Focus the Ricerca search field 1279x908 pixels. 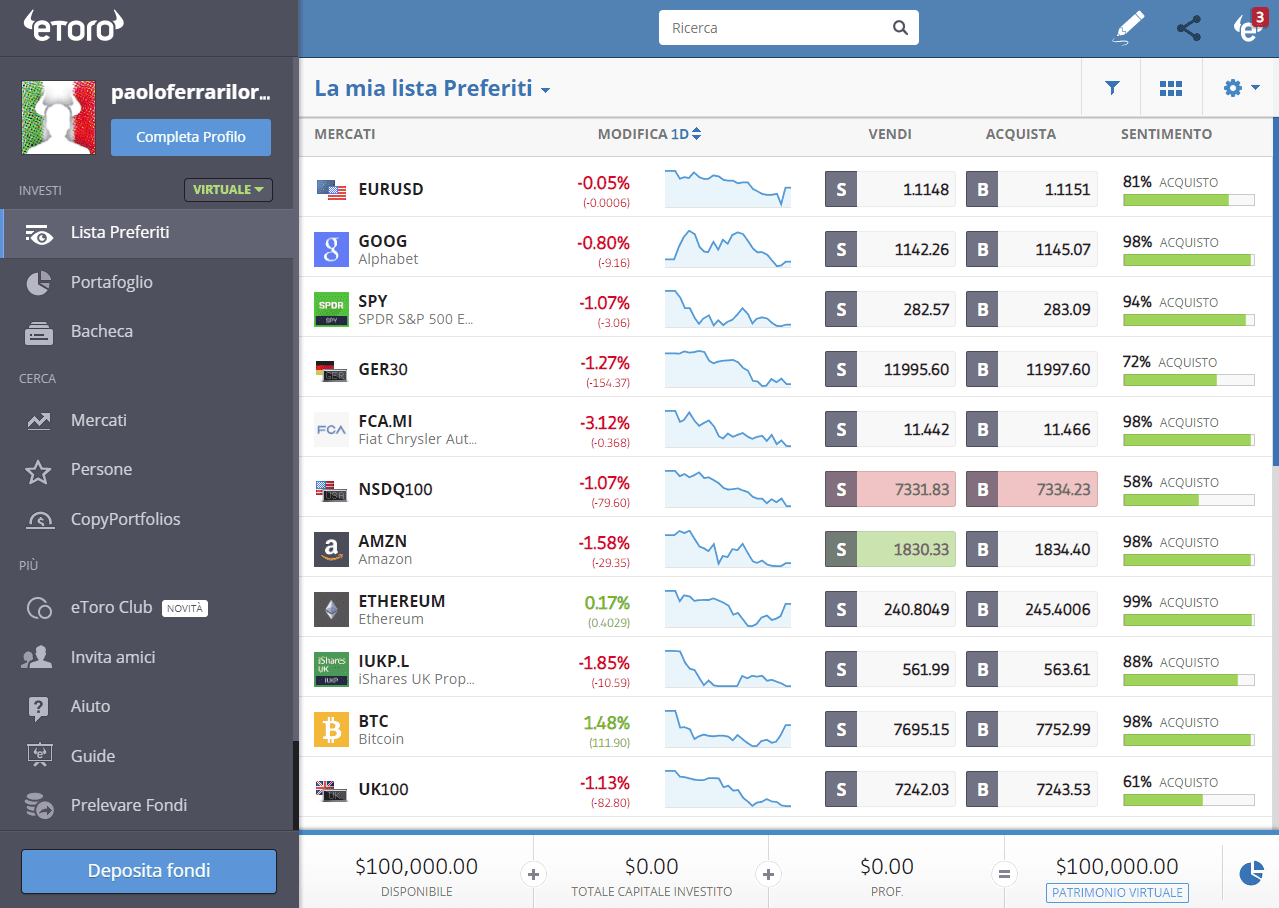(775, 28)
